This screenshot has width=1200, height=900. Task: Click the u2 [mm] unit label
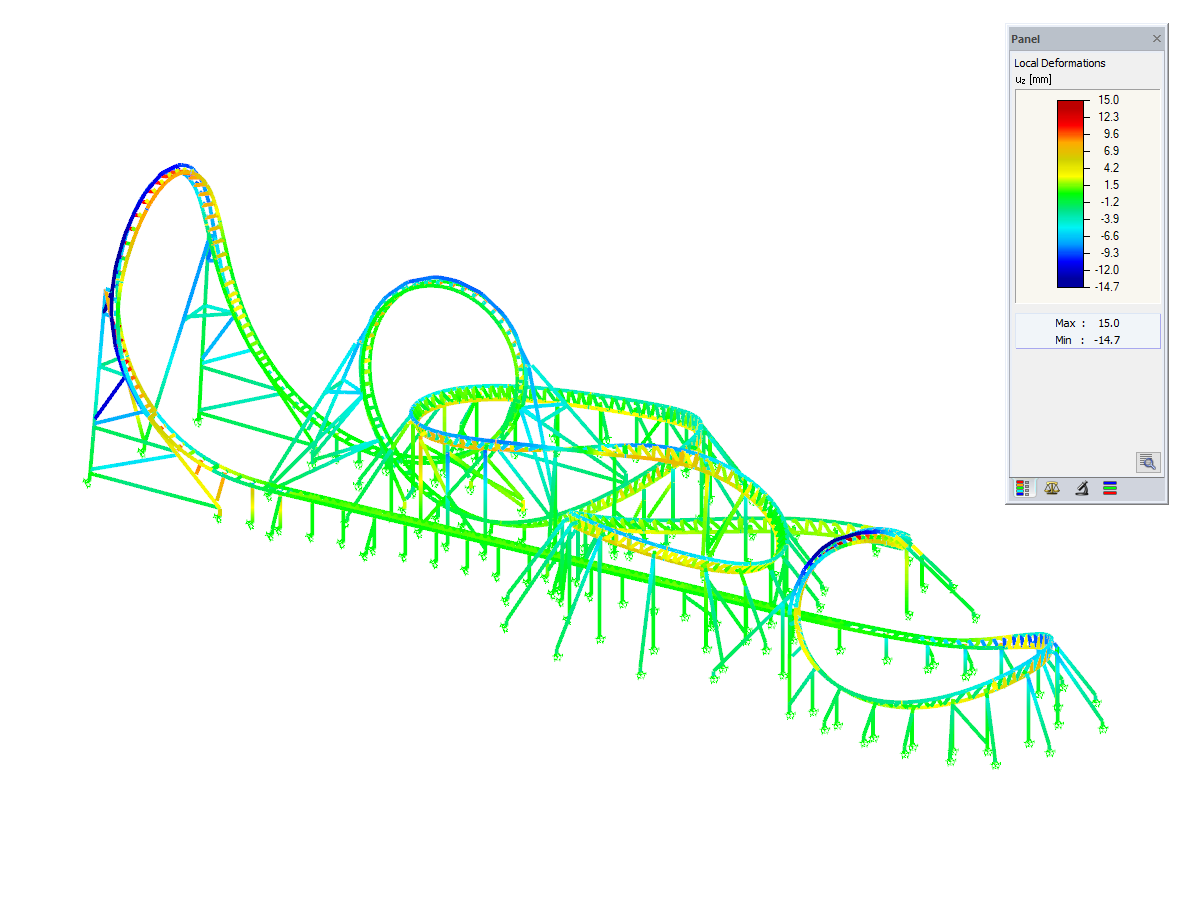tap(1035, 79)
